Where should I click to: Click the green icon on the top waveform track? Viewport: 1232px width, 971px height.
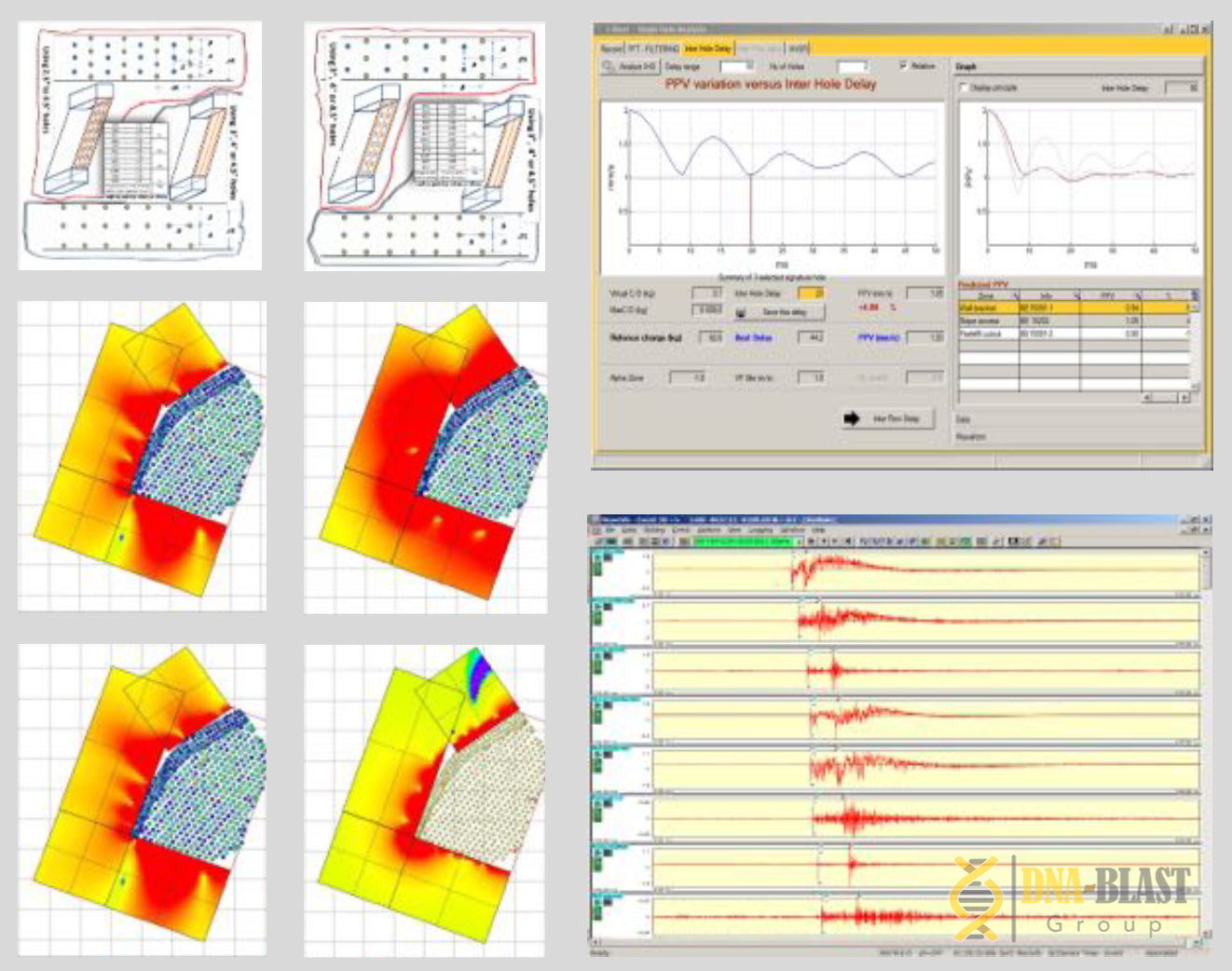pyautogui.click(x=597, y=569)
